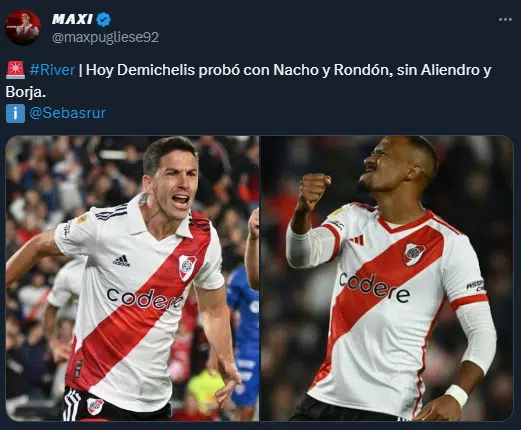Click River crest on left player's jersey

pyautogui.click(x=187, y=267)
